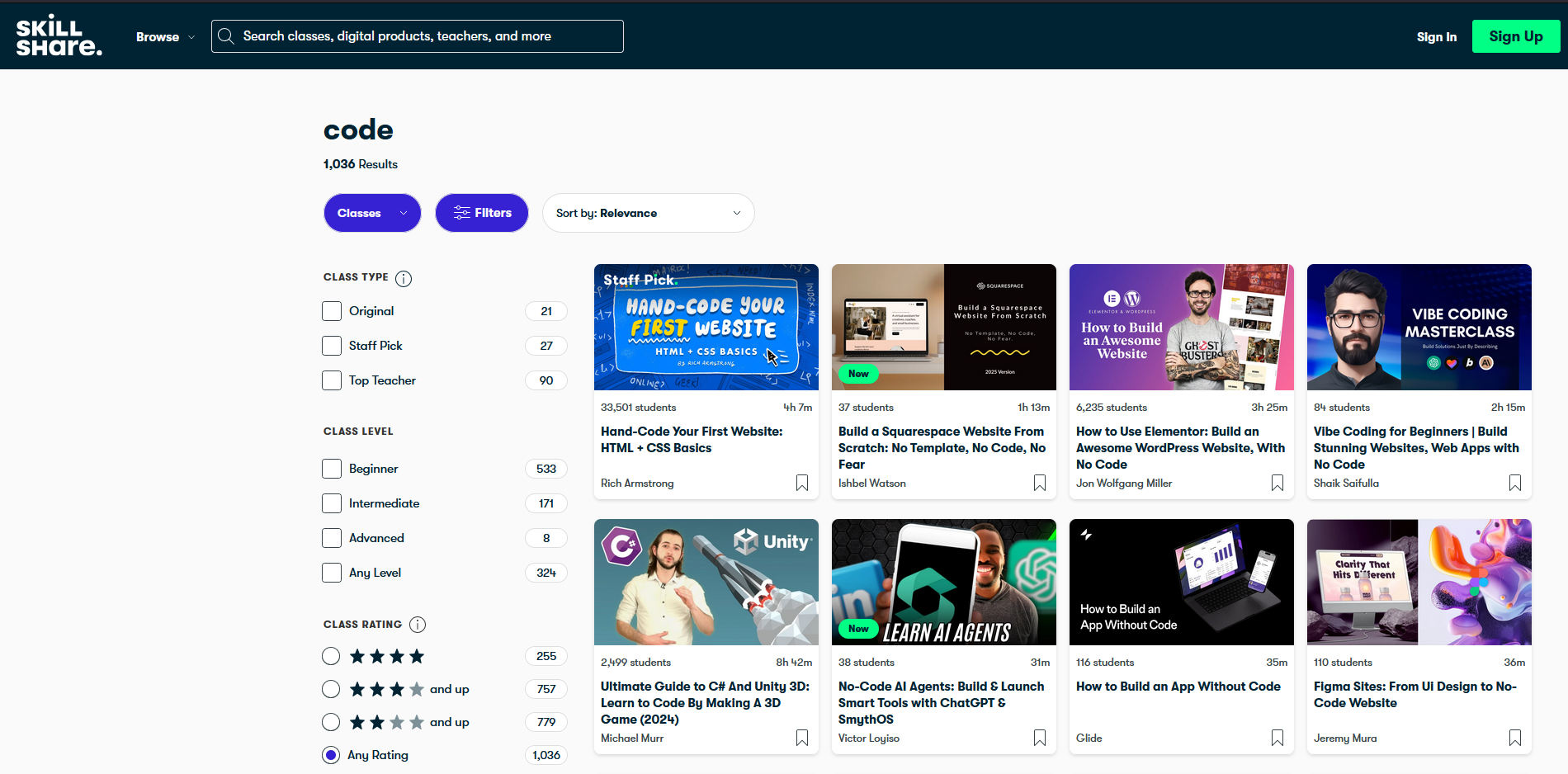Expand the Browse menu

165,37
